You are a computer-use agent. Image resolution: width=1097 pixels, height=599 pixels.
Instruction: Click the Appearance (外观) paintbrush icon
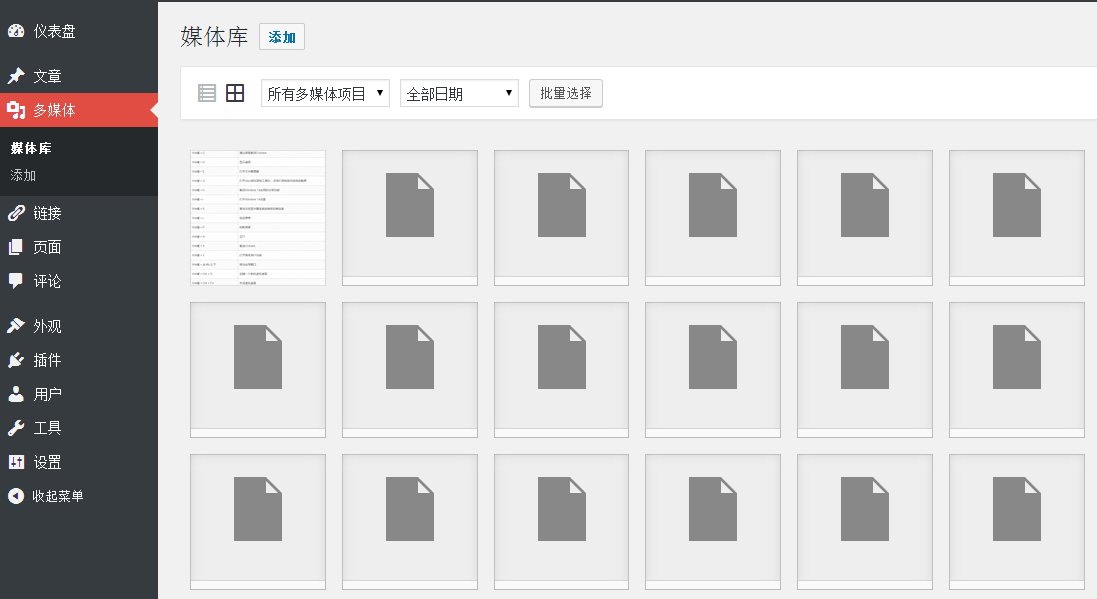tap(16, 326)
